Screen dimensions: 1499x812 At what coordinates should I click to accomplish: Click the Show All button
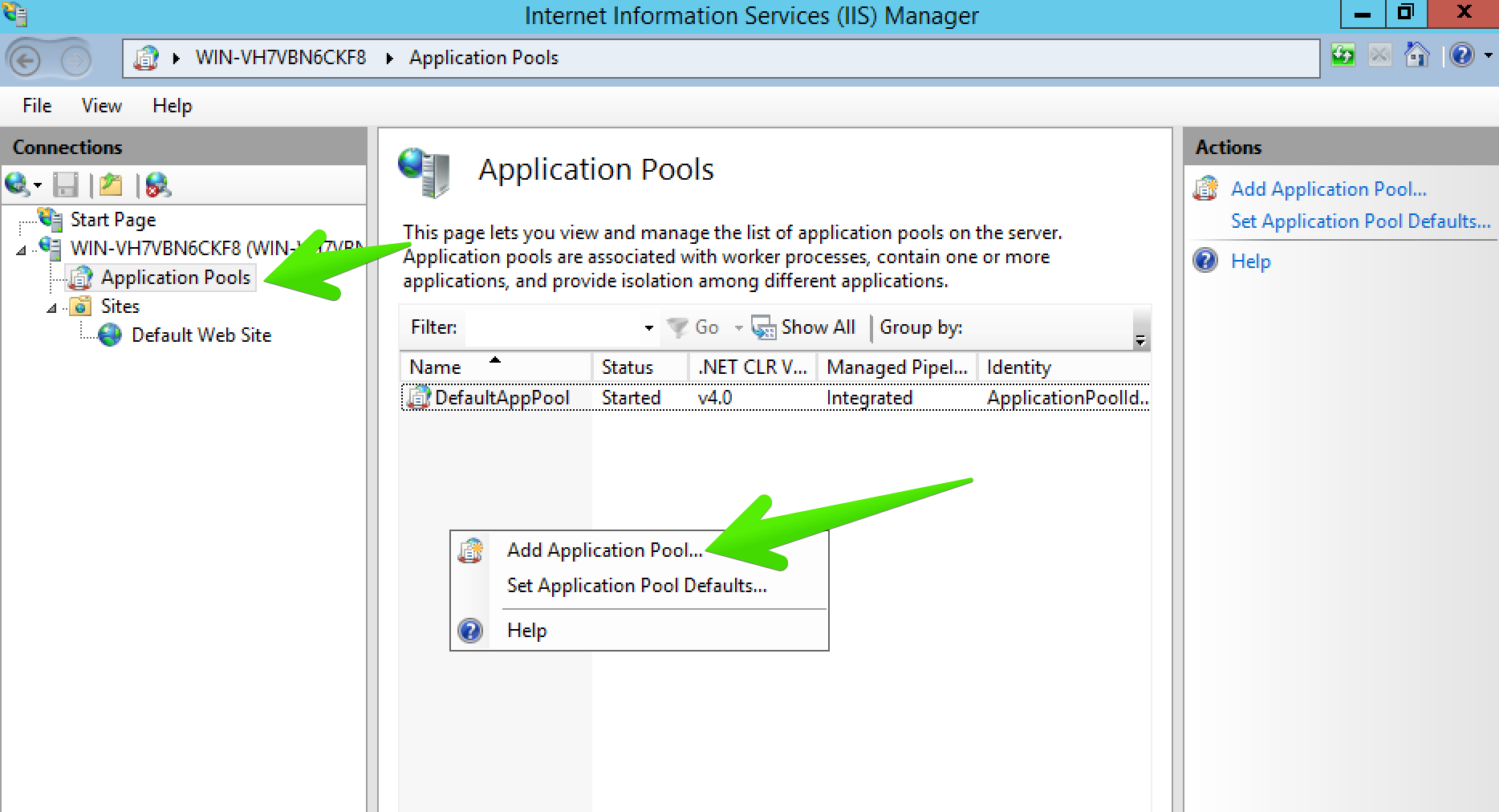803,327
